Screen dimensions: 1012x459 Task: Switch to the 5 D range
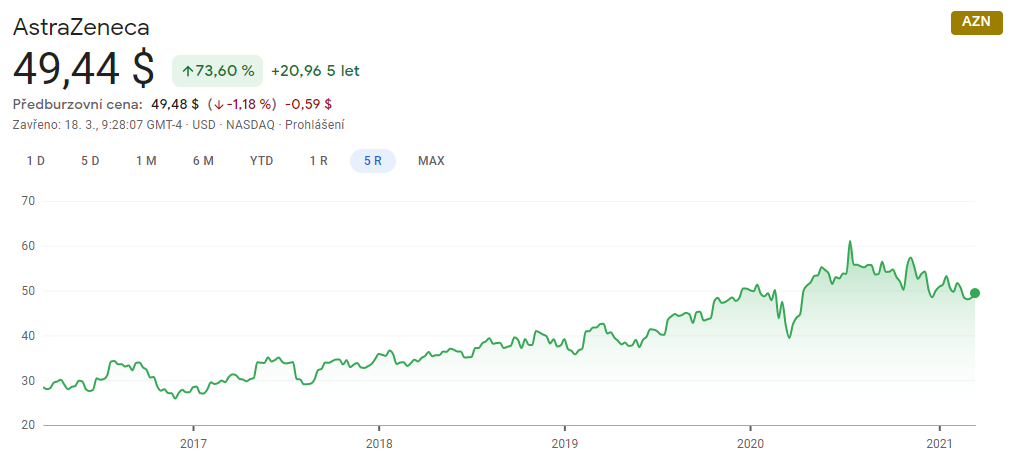click(90, 161)
